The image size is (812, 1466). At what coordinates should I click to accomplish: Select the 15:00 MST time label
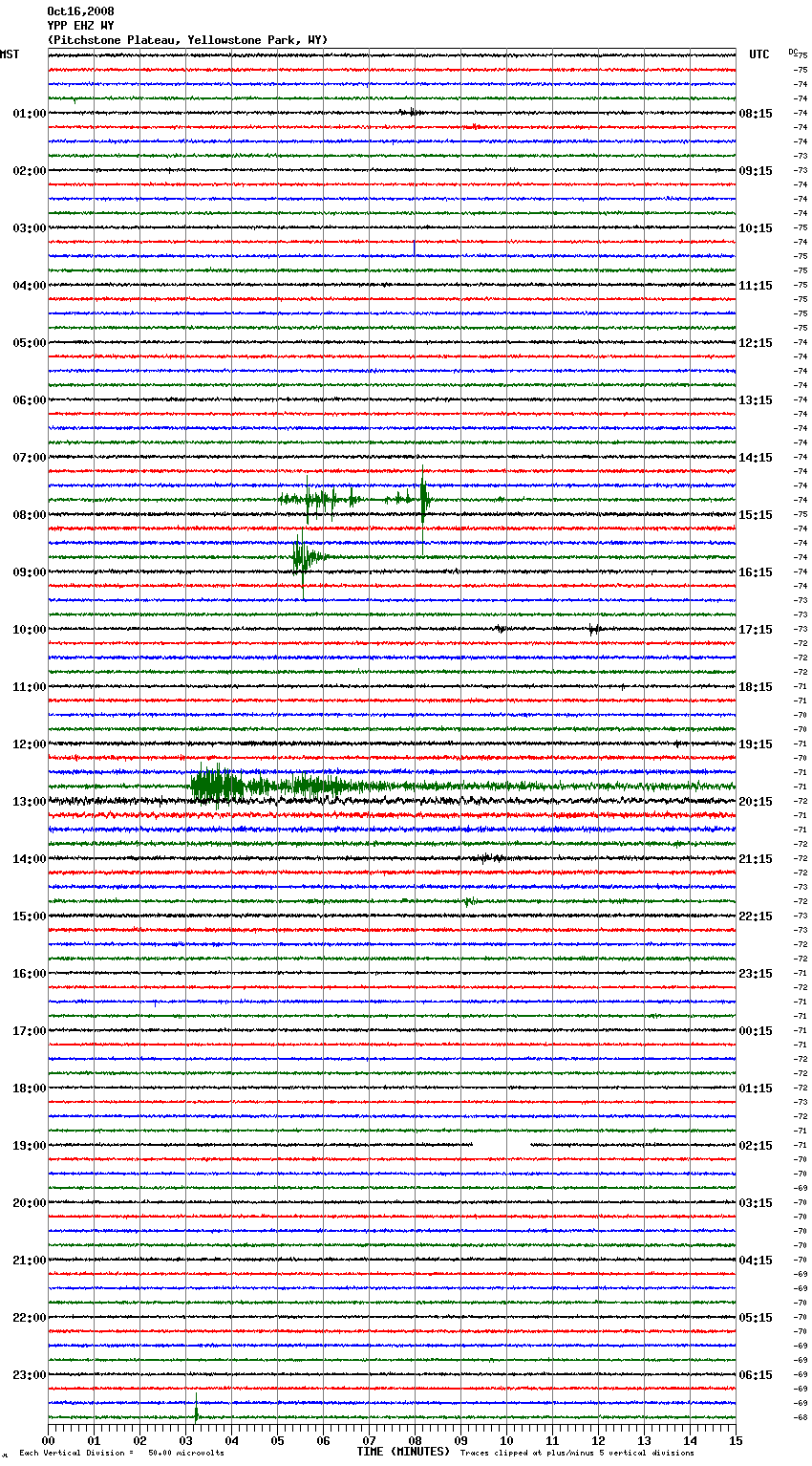[x=29, y=916]
